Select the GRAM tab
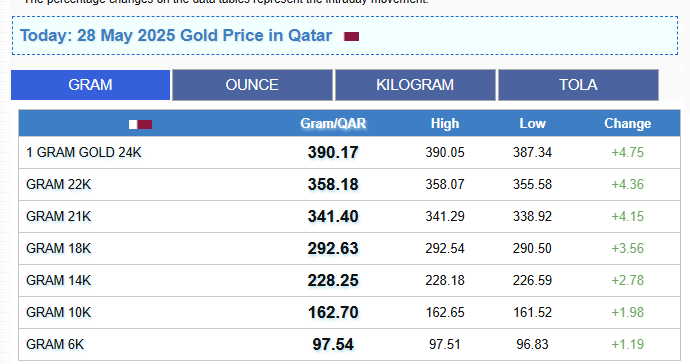The image size is (690, 364). click(x=90, y=85)
